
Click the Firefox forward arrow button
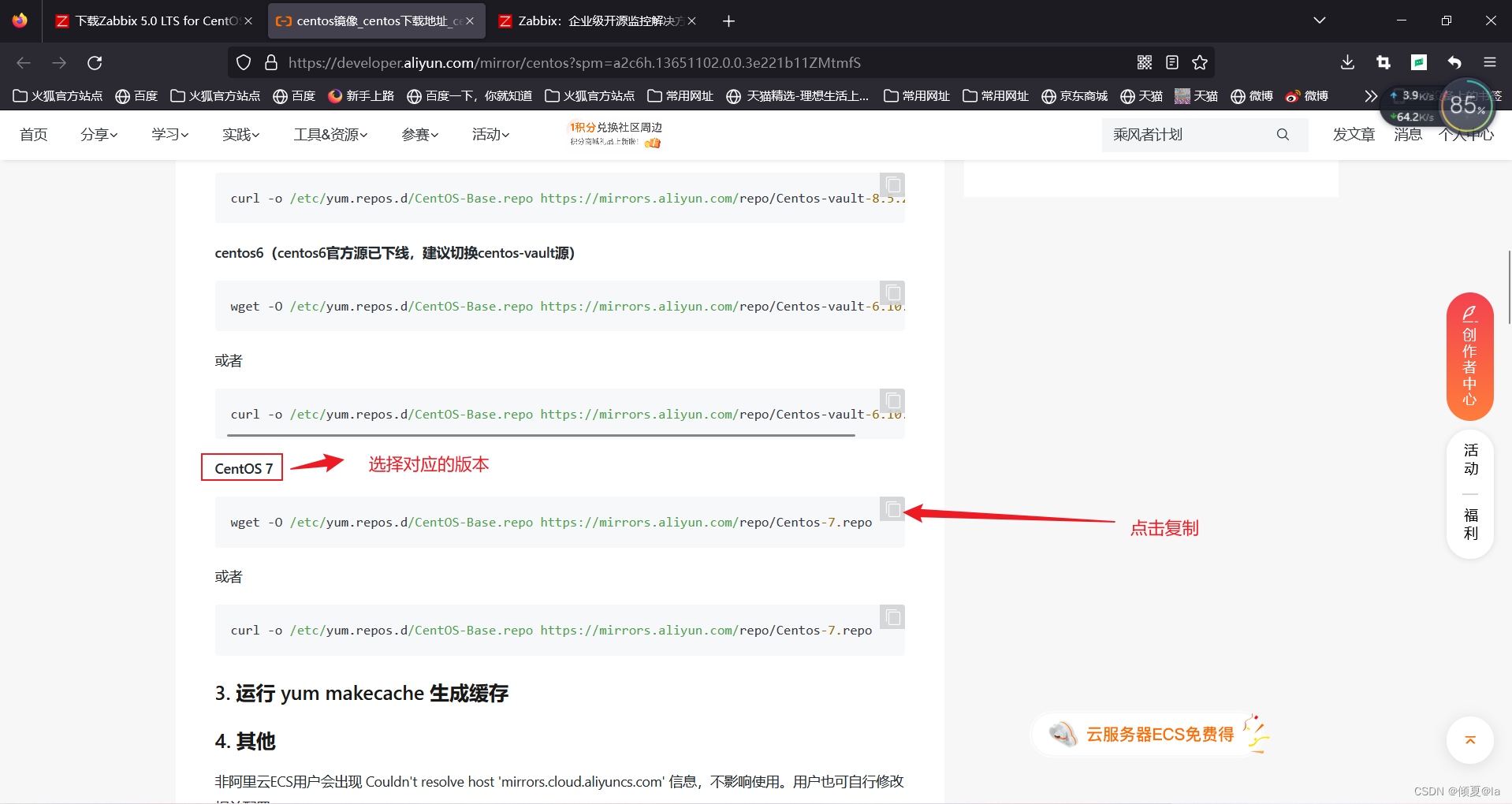pos(59,62)
